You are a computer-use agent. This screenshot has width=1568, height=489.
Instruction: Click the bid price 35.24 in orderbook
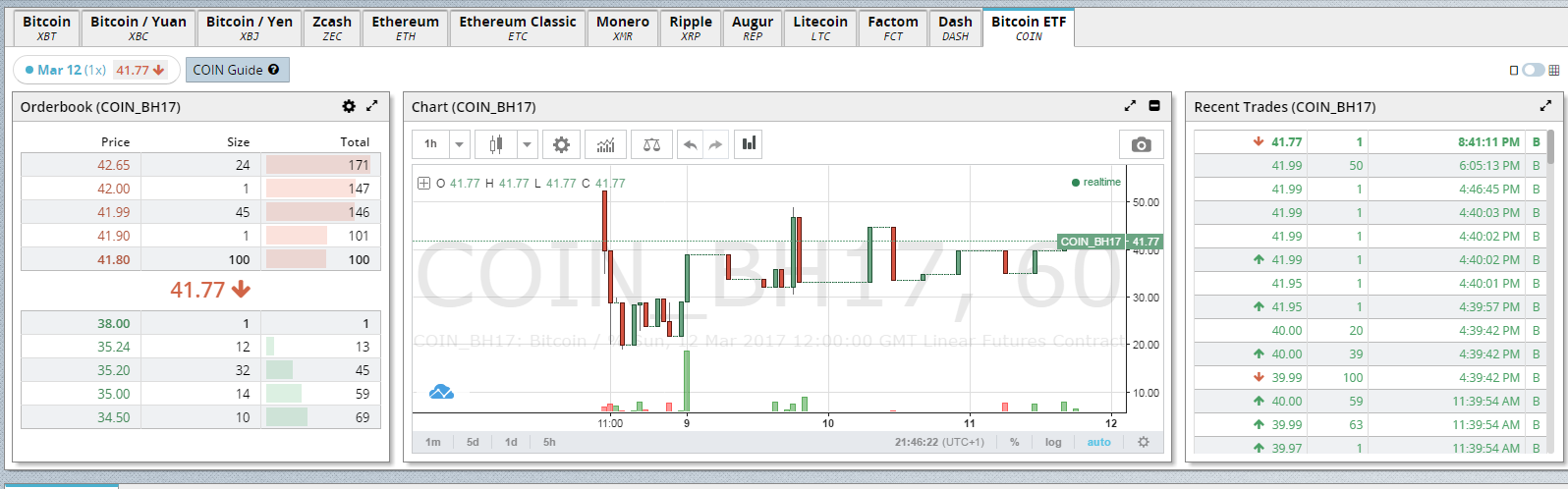[x=113, y=347]
